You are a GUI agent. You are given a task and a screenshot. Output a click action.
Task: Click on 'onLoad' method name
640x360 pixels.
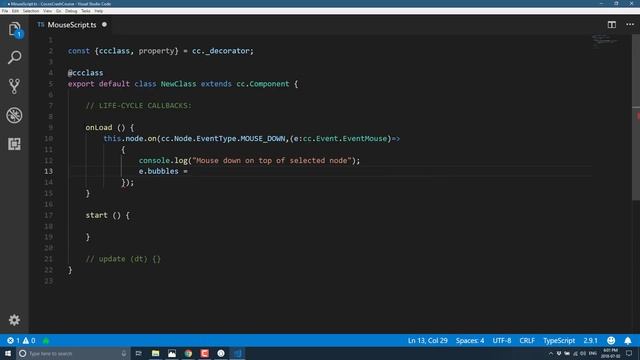(99, 127)
